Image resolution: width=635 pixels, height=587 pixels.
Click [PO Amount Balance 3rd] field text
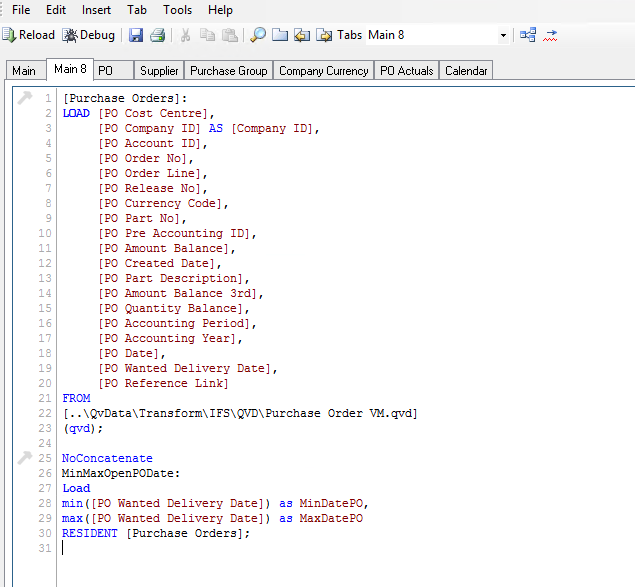pyautogui.click(x=178, y=293)
